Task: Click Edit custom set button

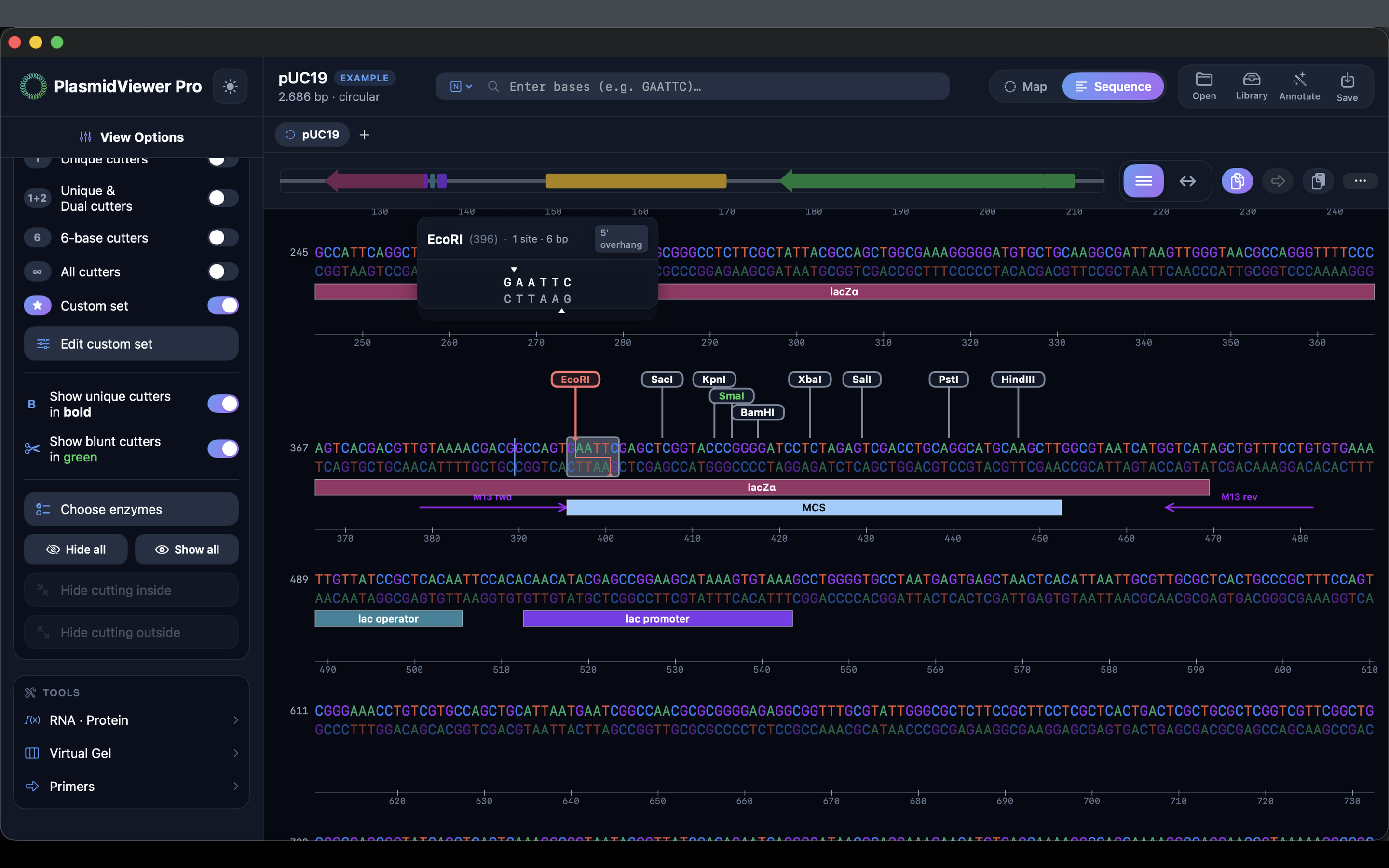Action: 132,344
